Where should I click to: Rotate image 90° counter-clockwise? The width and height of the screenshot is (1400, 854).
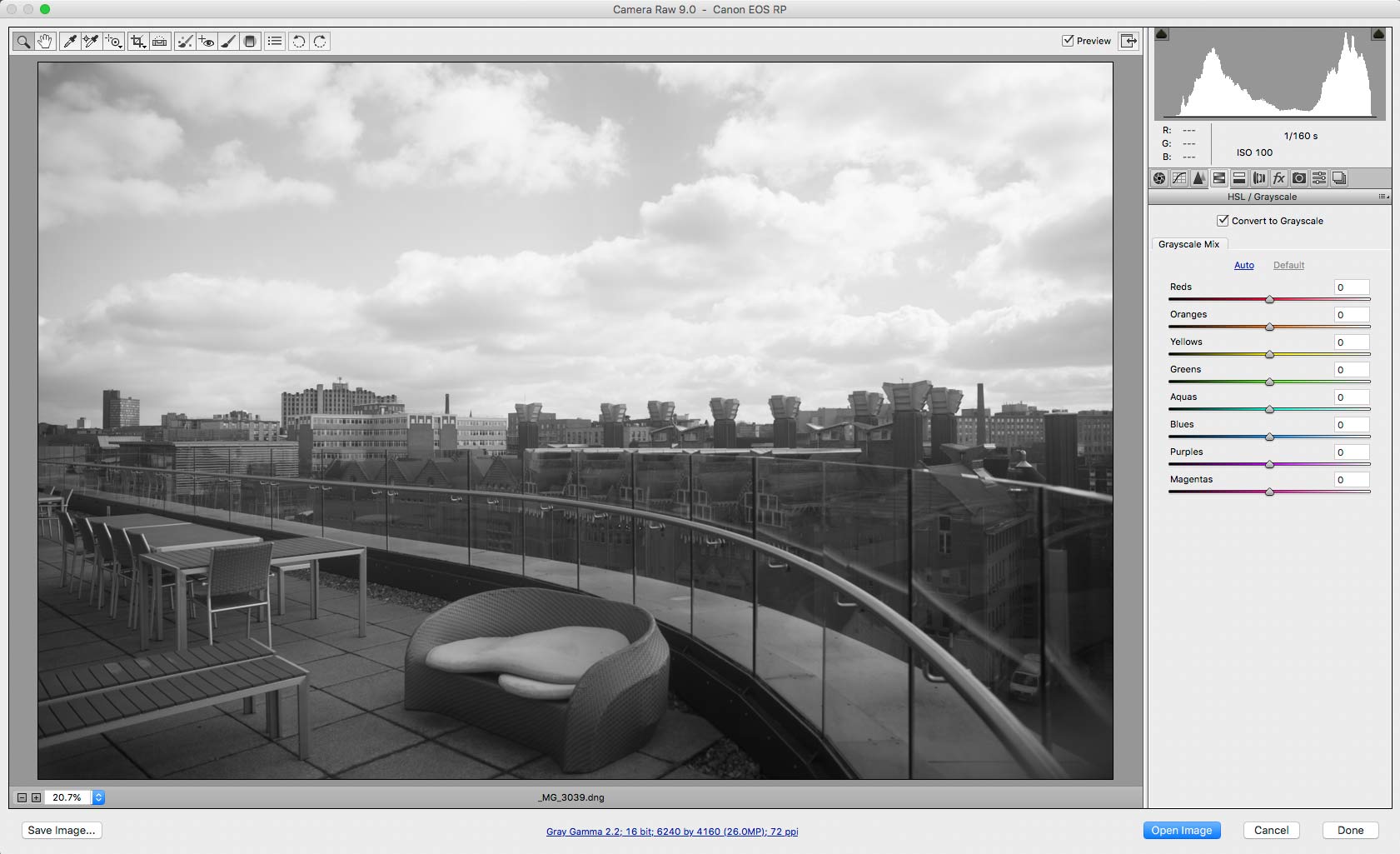pos(299,41)
